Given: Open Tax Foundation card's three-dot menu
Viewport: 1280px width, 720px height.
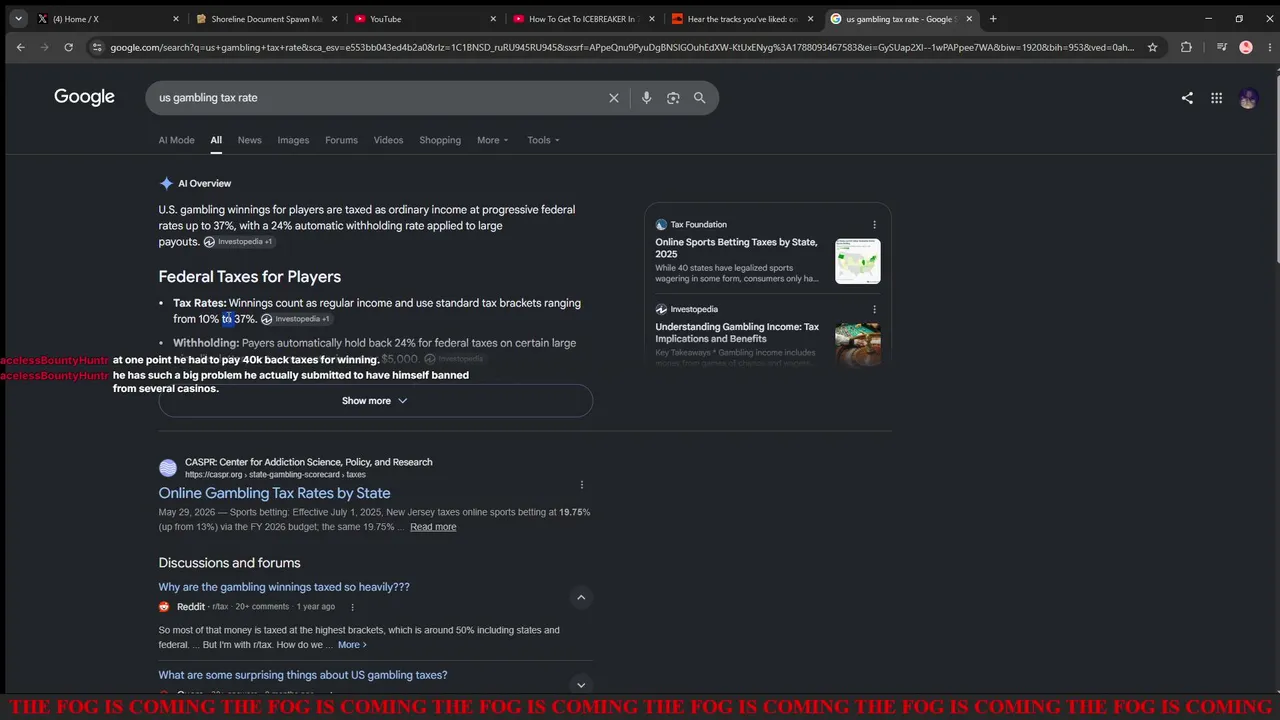Looking at the screenshot, I should pos(874,225).
